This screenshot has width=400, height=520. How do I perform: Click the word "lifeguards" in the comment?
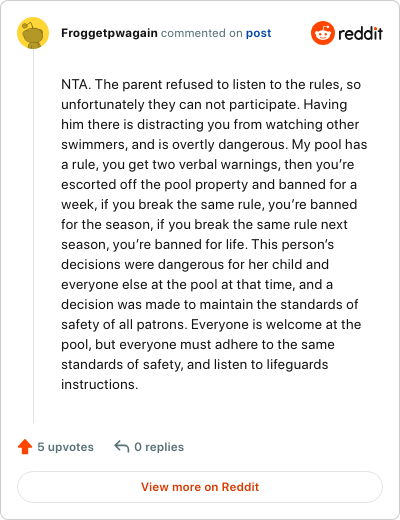297,364
